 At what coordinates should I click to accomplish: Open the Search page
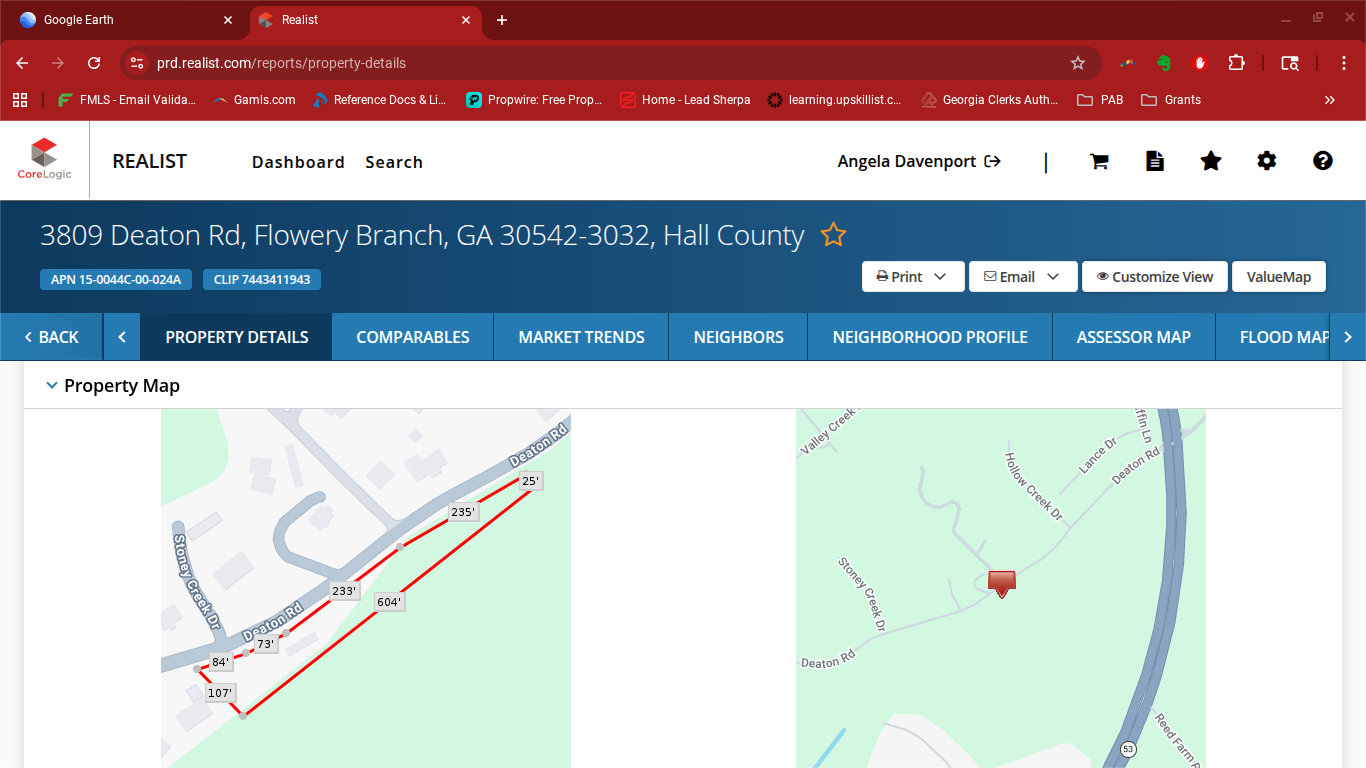[x=394, y=162]
